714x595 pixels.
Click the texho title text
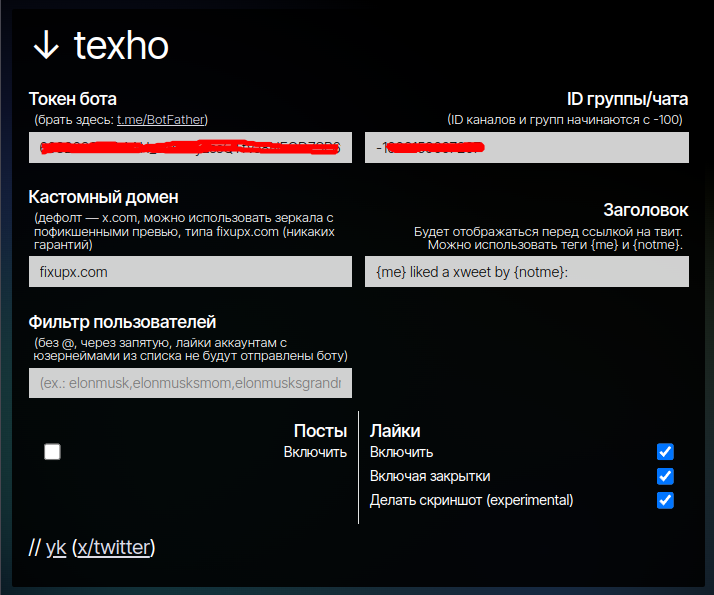pyautogui.click(x=122, y=45)
